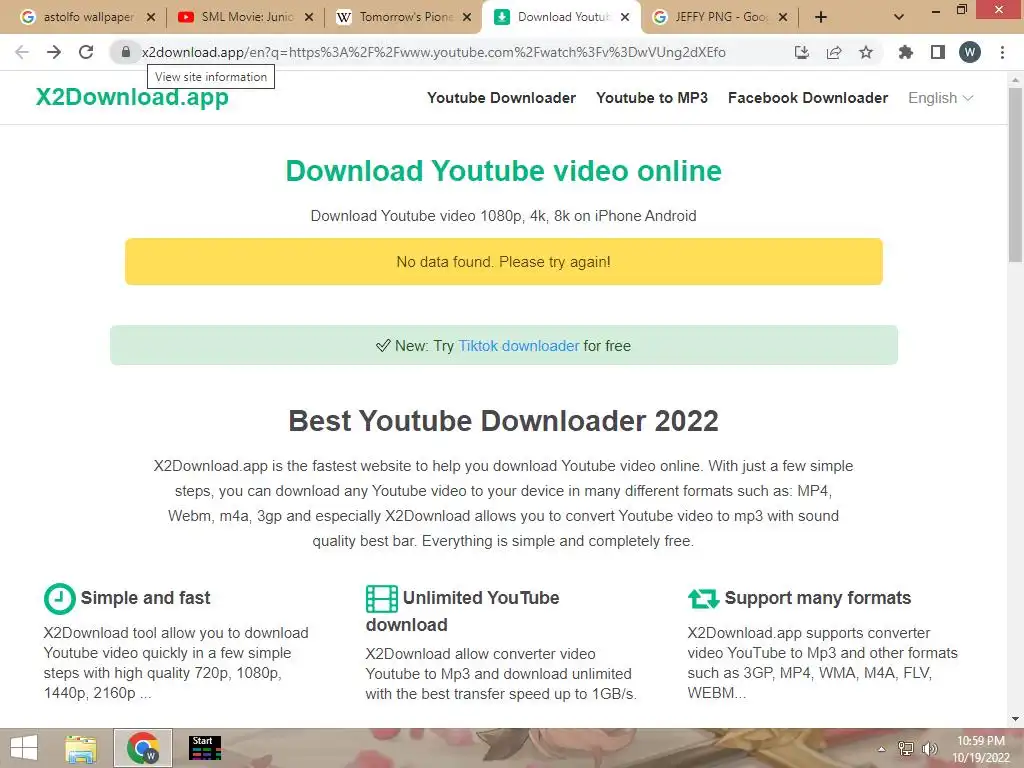Close the SML Movie tab
Image resolution: width=1024 pixels, height=768 pixels.
click(x=309, y=17)
